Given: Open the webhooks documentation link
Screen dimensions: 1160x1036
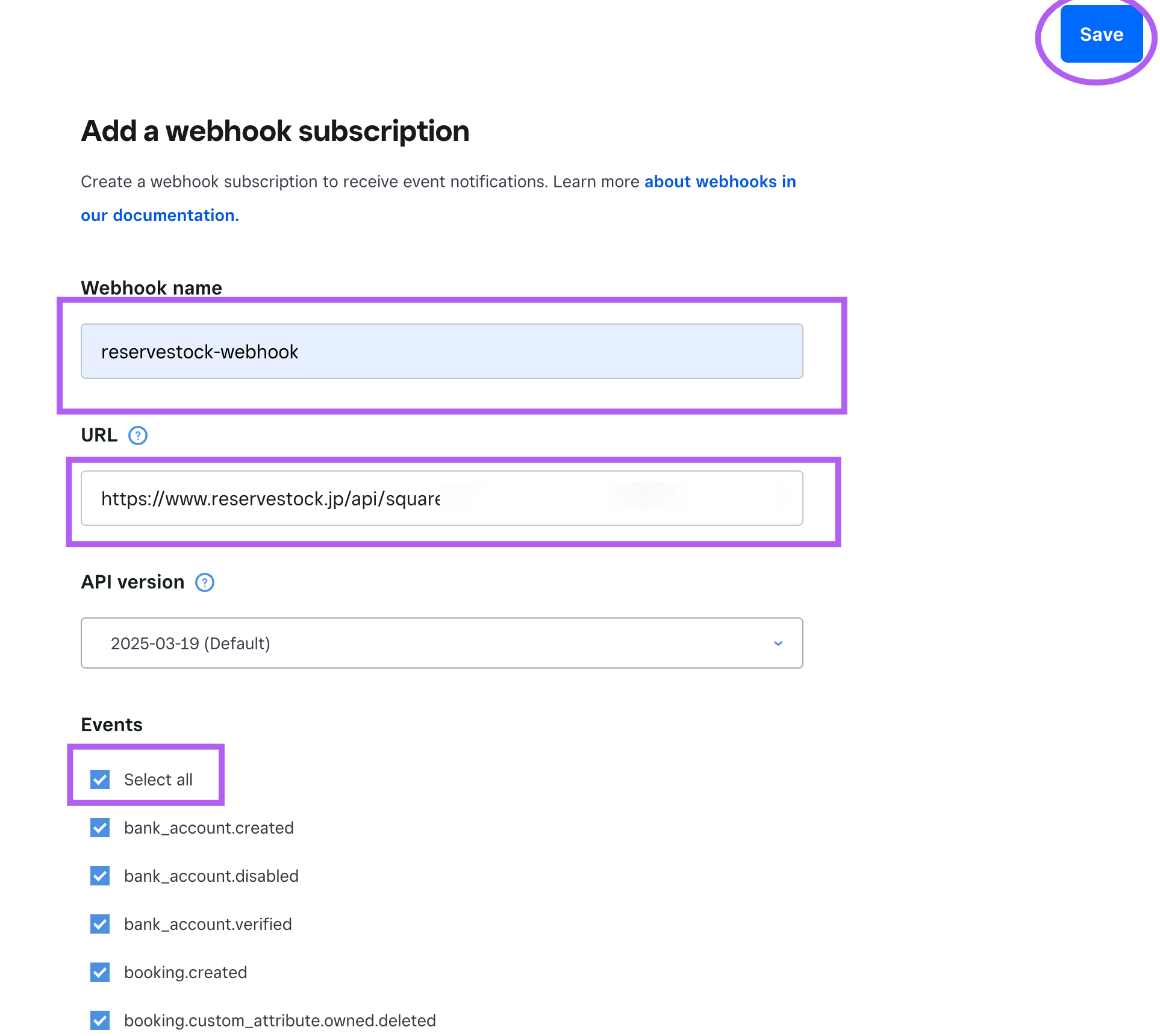Looking at the screenshot, I should [x=720, y=181].
